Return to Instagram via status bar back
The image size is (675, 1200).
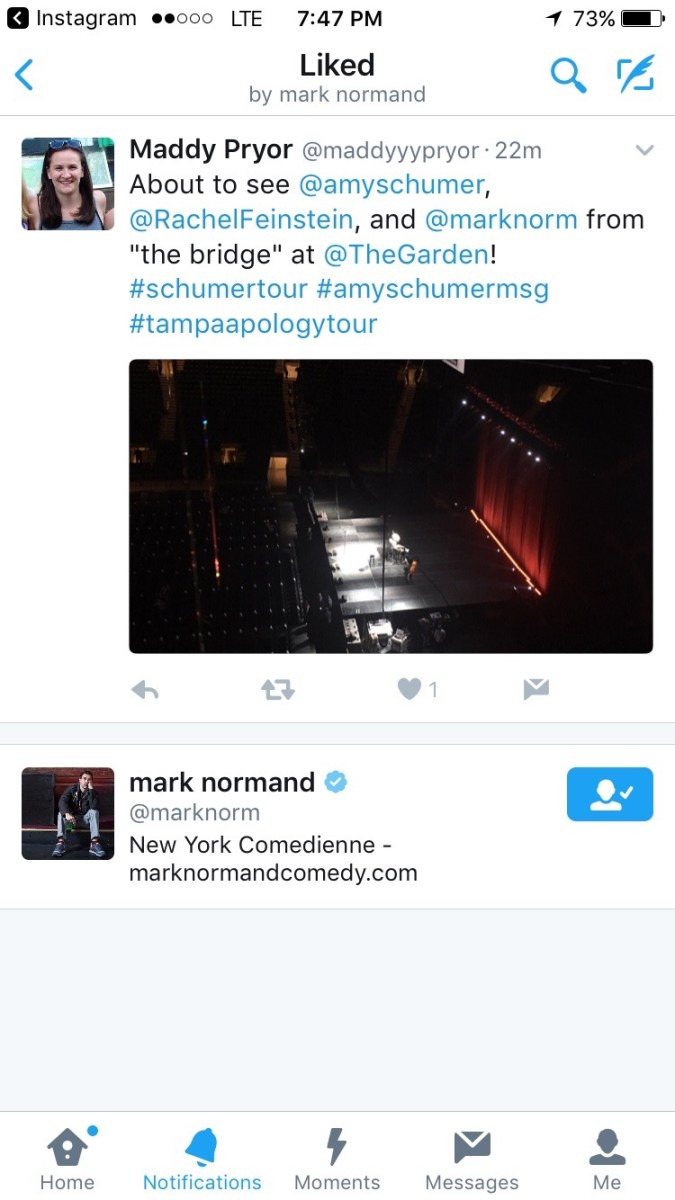(x=70, y=18)
